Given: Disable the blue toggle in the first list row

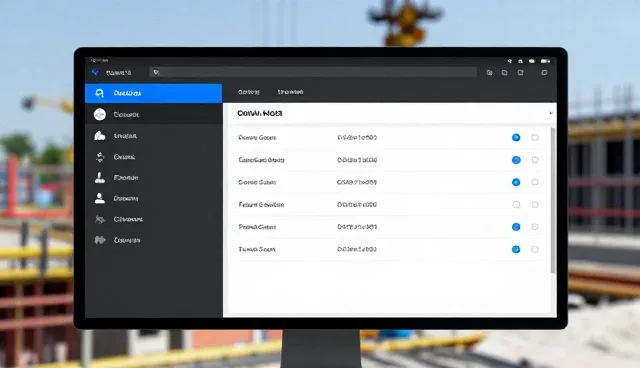Looking at the screenshot, I should point(516,137).
